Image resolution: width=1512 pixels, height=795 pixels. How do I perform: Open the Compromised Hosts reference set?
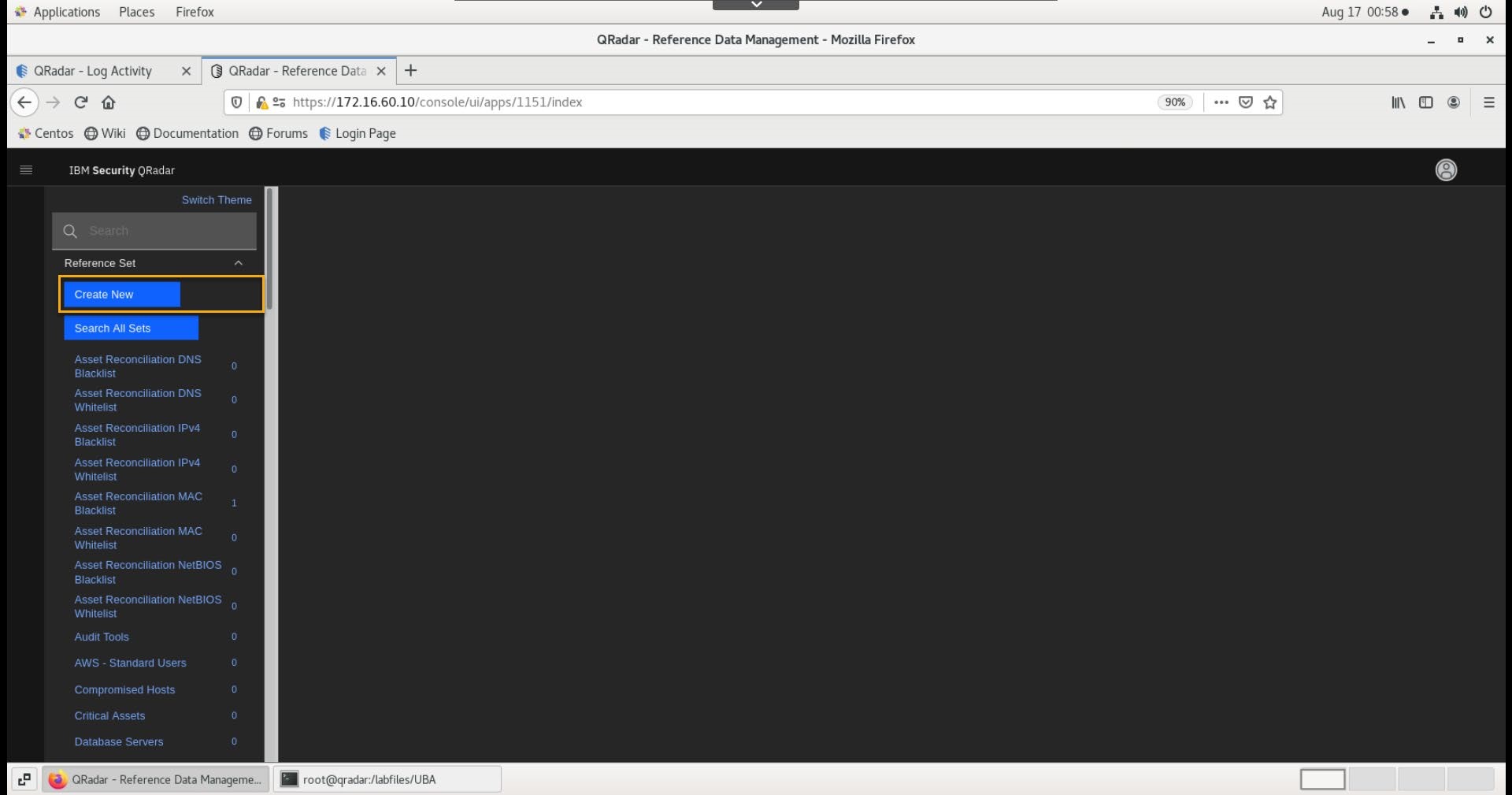(x=124, y=689)
